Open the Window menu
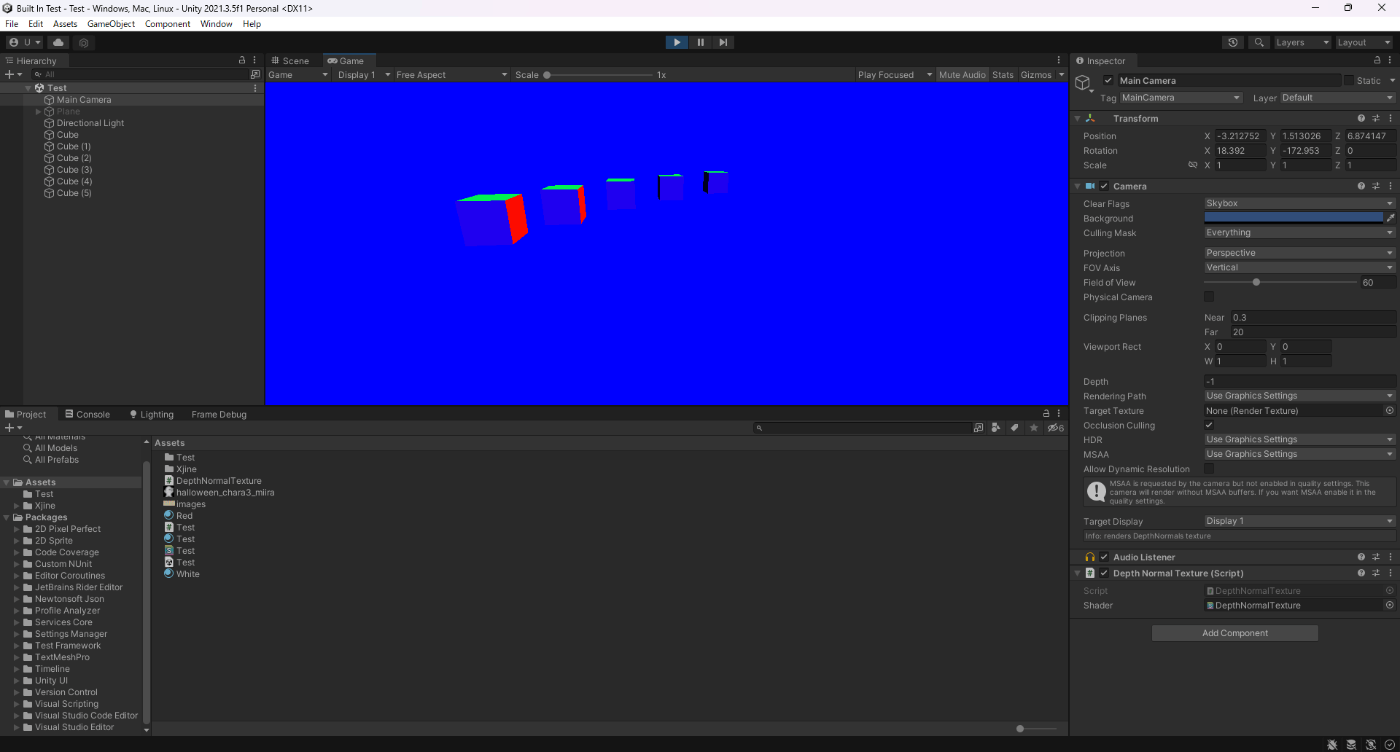The width and height of the screenshot is (1400, 752). tap(216, 24)
